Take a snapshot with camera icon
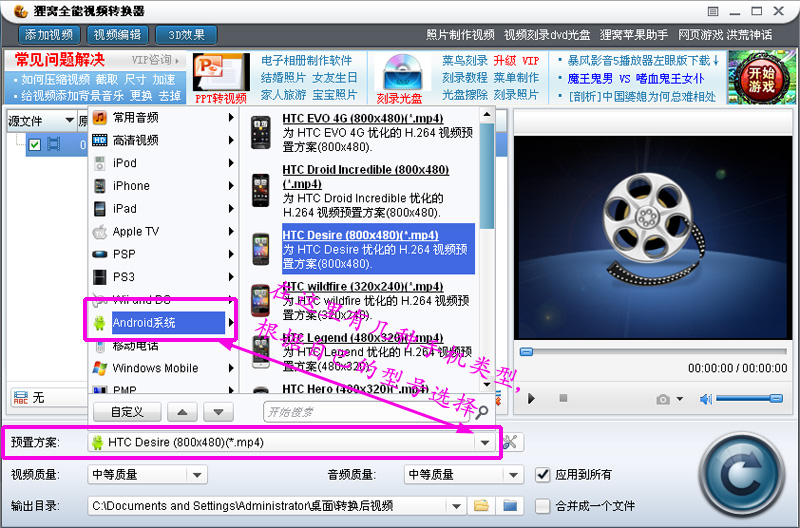 coord(663,399)
